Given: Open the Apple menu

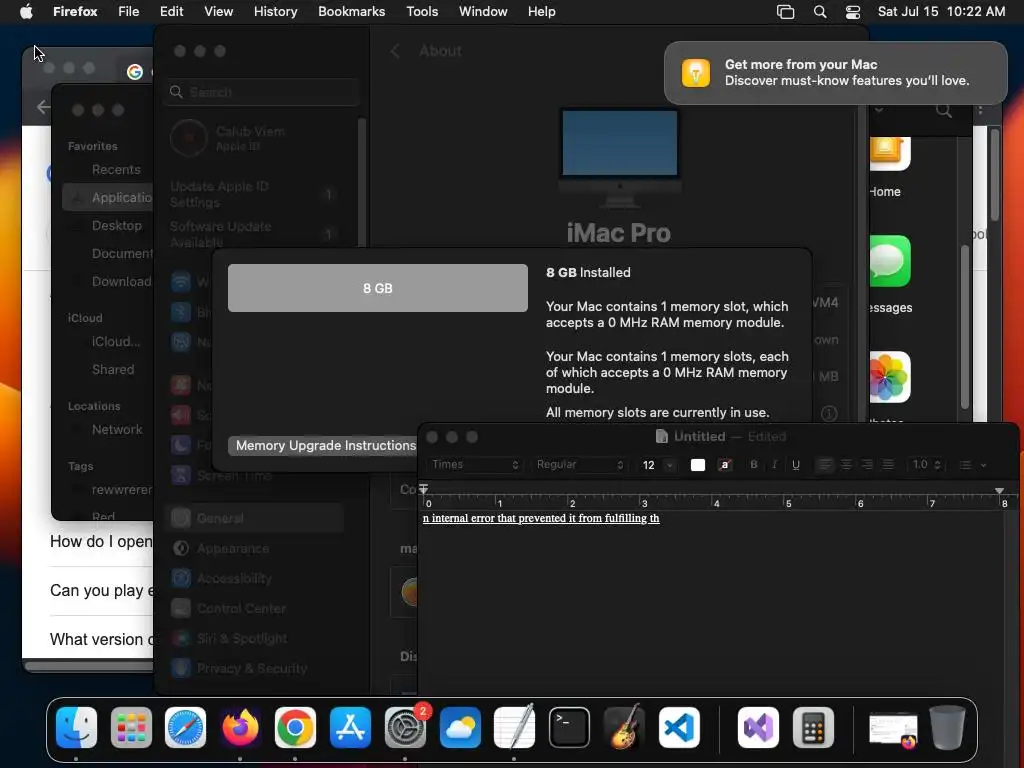Looking at the screenshot, I should 26,11.
